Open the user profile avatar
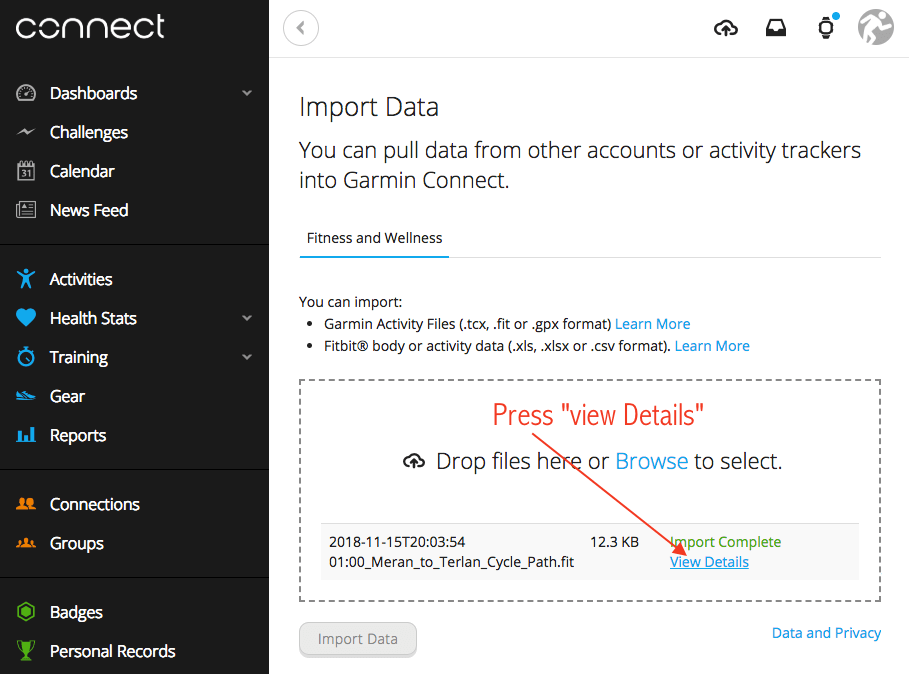909x674 pixels. coord(875,28)
